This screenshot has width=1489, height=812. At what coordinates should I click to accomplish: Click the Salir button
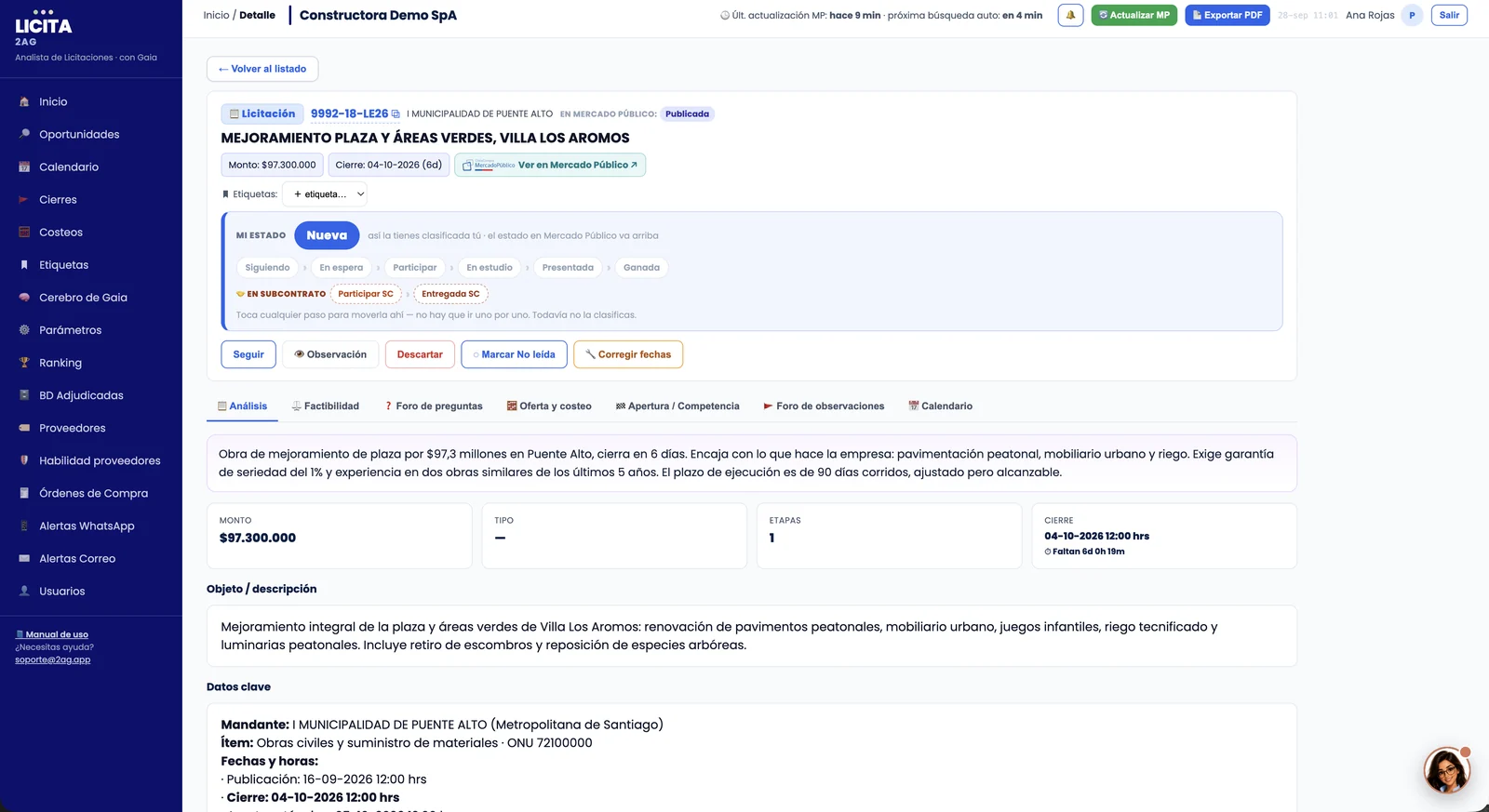pos(1449,15)
